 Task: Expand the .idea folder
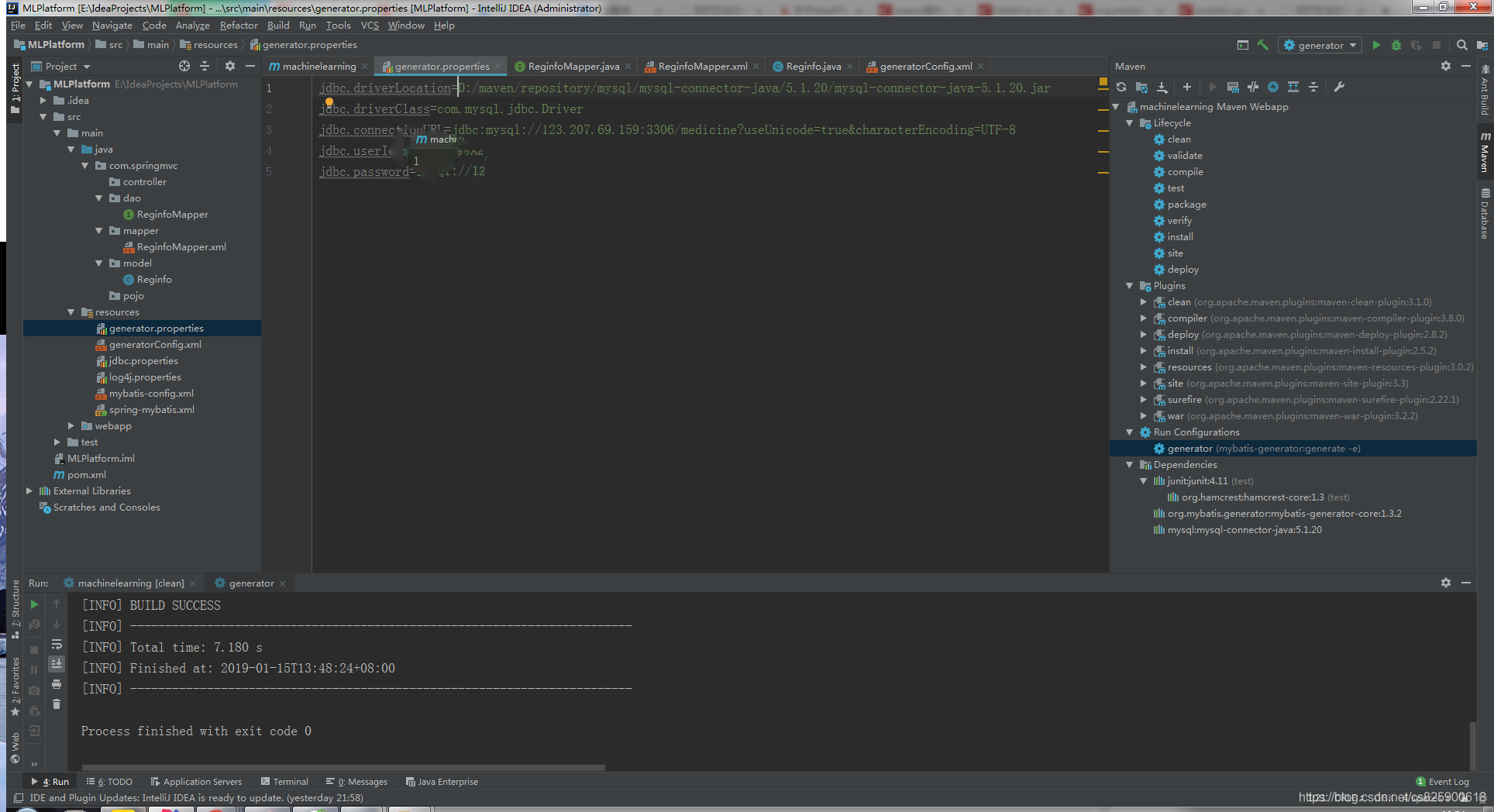pyautogui.click(x=43, y=101)
